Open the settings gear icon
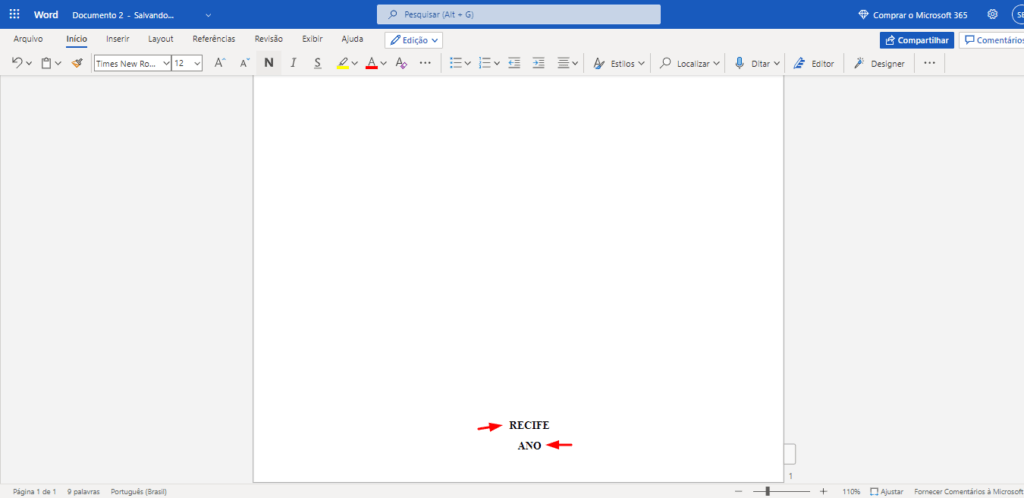 (992, 15)
